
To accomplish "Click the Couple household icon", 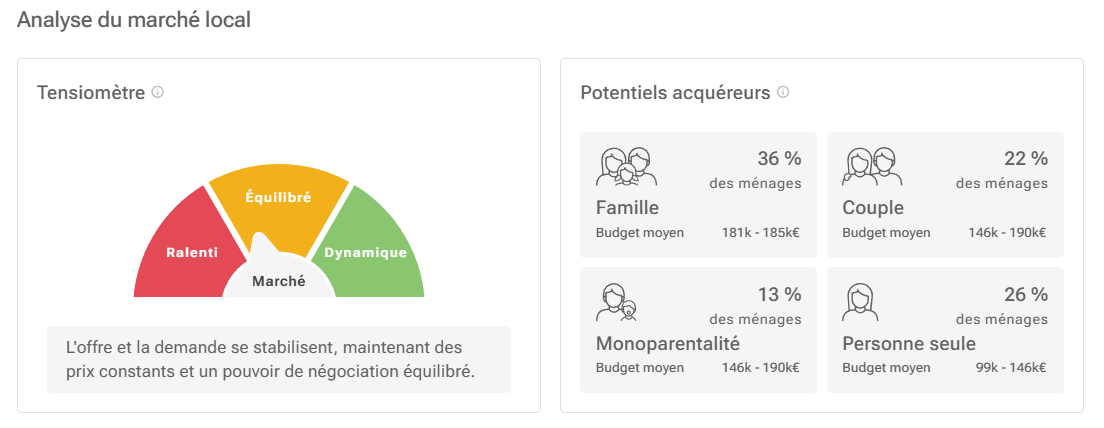I will pos(872,167).
